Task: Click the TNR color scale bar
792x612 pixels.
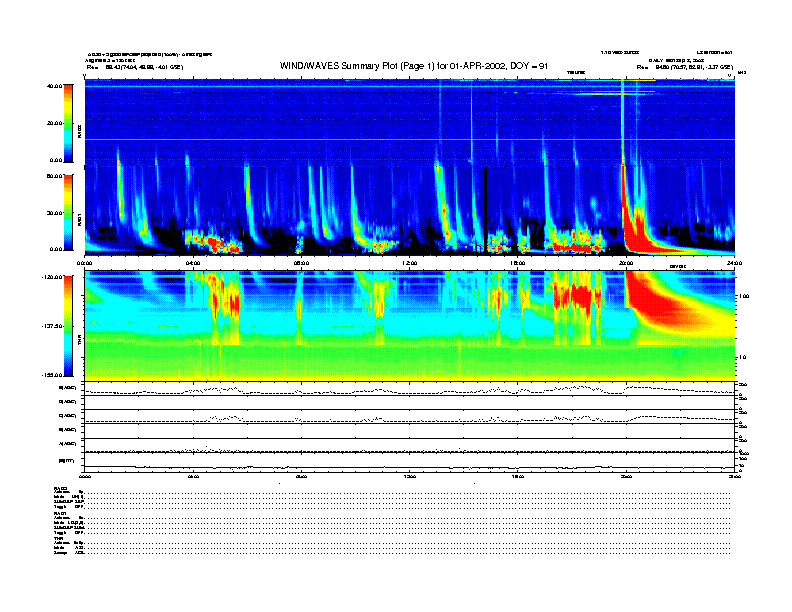Action: point(68,326)
